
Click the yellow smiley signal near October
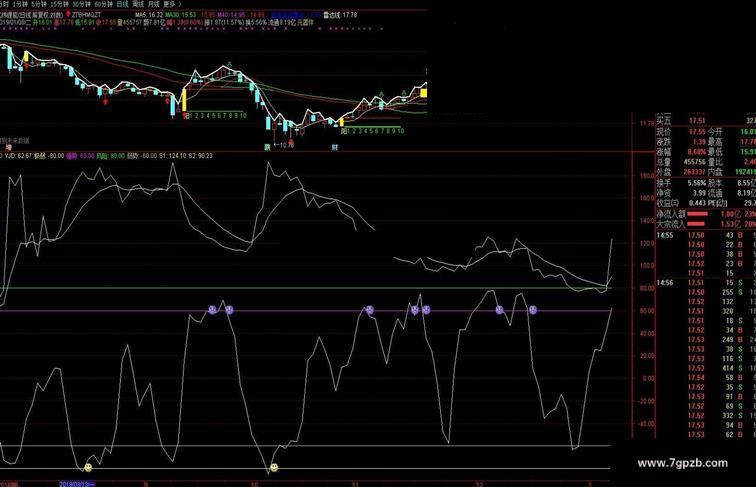pos(274,467)
